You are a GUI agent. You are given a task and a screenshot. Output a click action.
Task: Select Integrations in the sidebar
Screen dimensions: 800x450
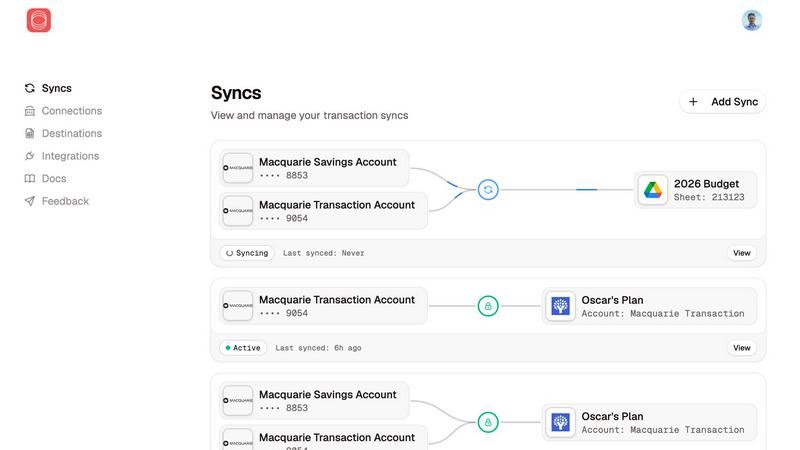70,156
